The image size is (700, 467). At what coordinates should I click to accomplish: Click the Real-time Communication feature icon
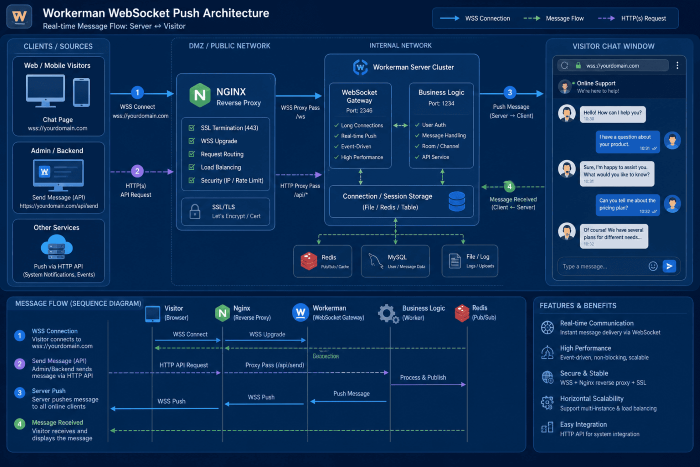(547, 327)
